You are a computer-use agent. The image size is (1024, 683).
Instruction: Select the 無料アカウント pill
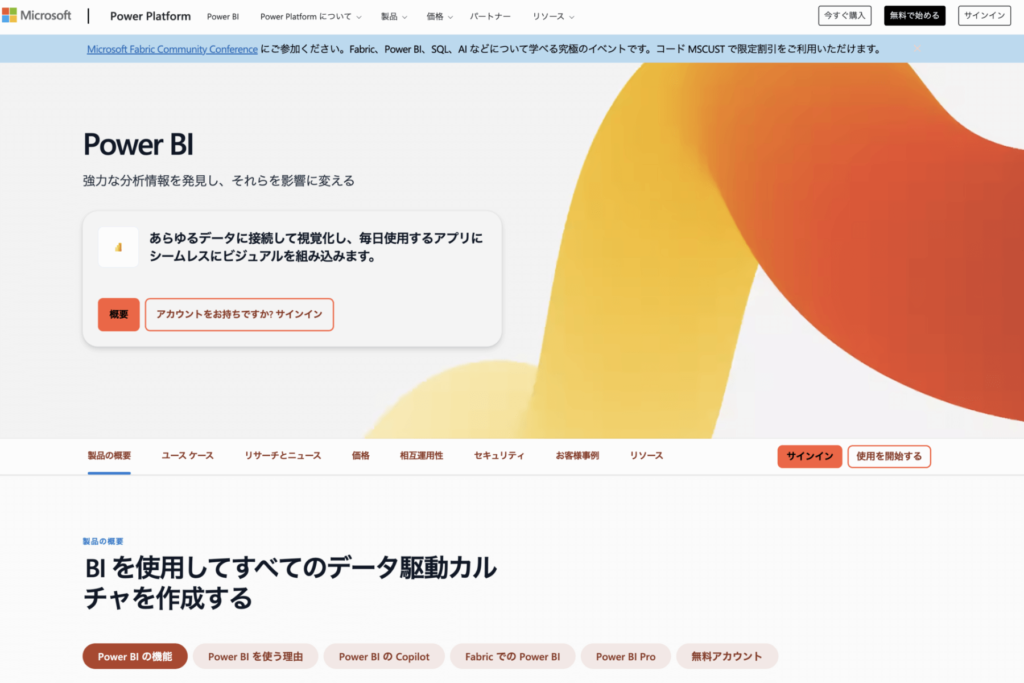tap(727, 657)
